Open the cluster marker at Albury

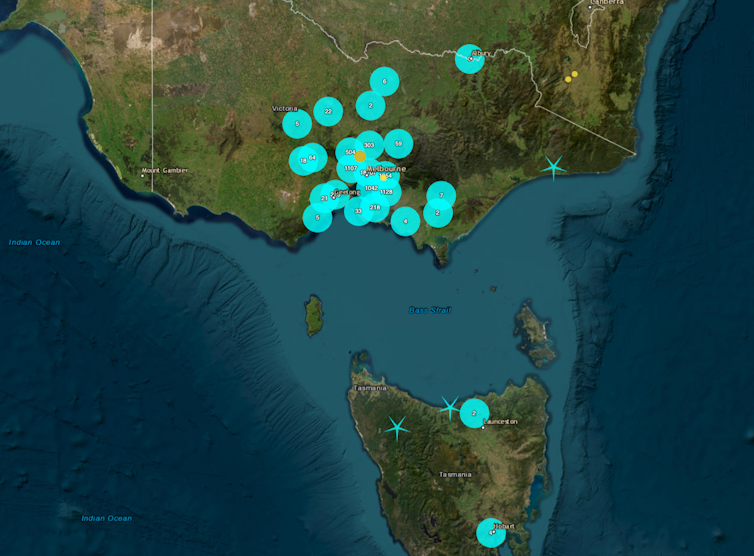pos(470,59)
